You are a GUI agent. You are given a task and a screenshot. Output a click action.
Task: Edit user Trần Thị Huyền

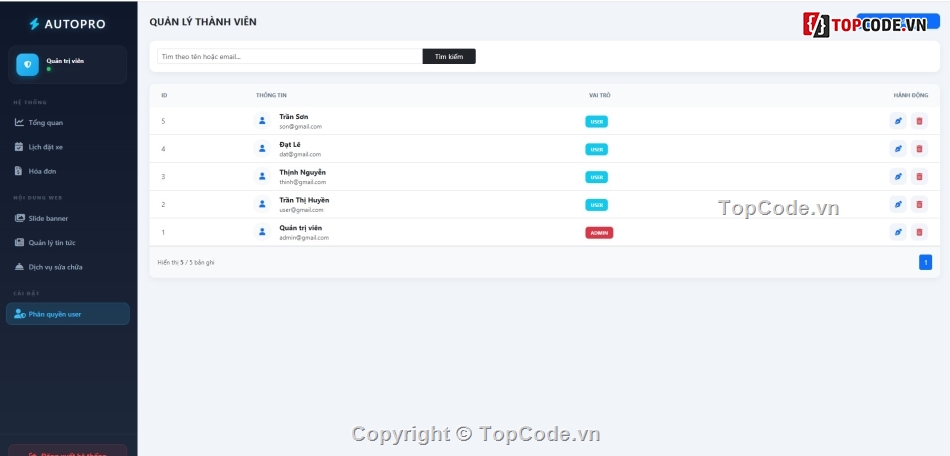pos(898,205)
